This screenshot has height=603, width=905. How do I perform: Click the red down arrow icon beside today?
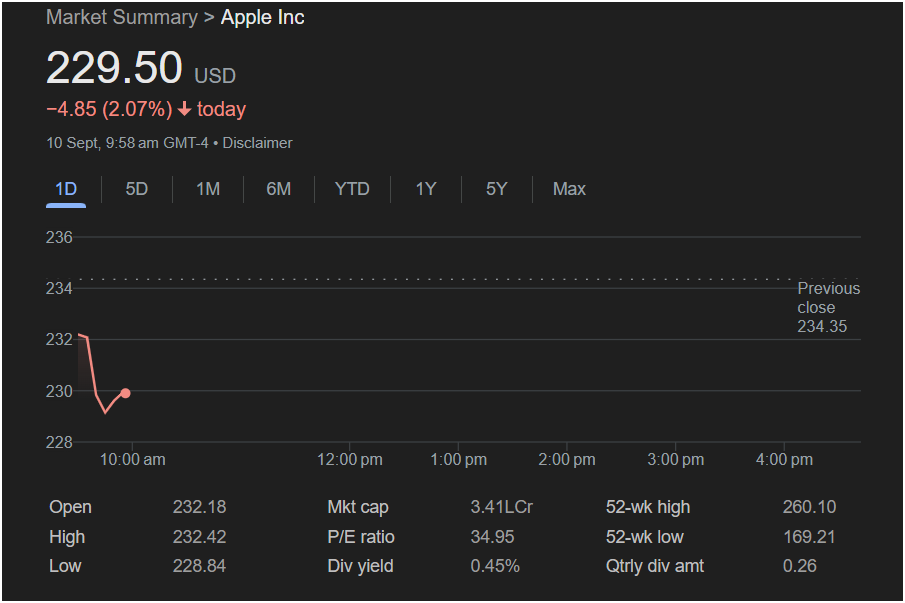coord(184,109)
